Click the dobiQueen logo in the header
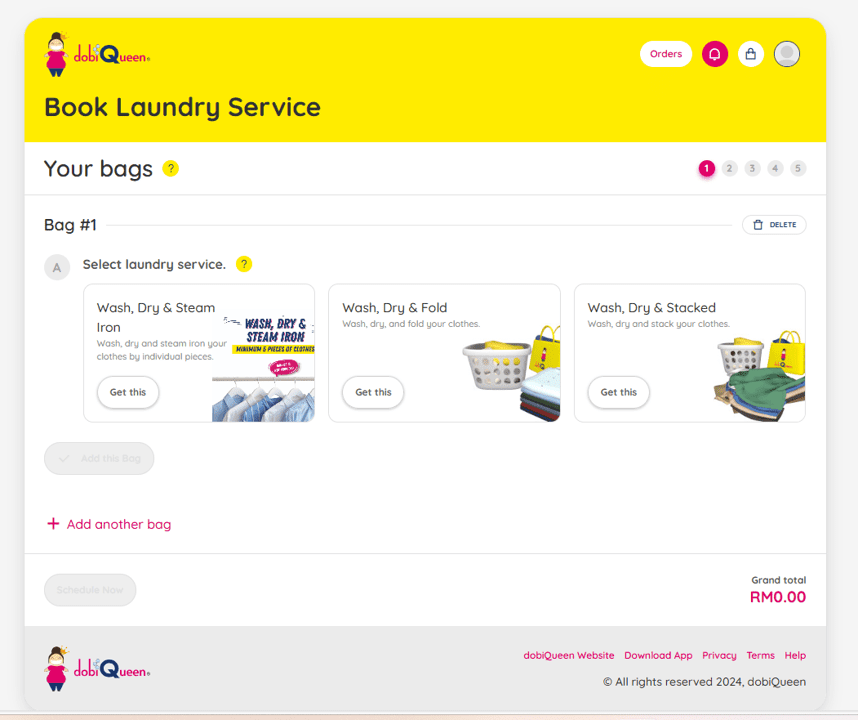The height and width of the screenshot is (720, 858). (97, 55)
